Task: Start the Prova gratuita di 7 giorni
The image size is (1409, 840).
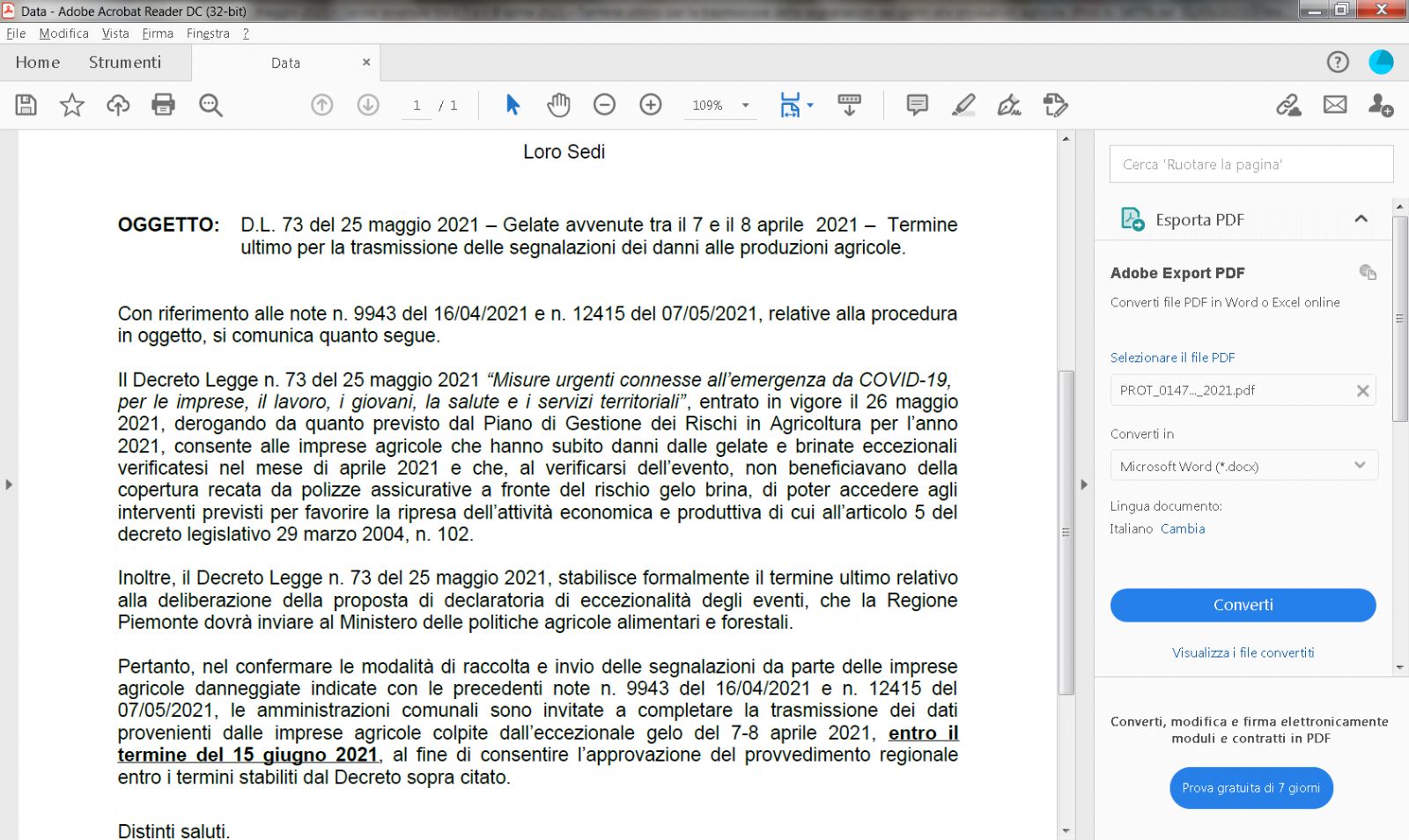Action: click(1250, 788)
